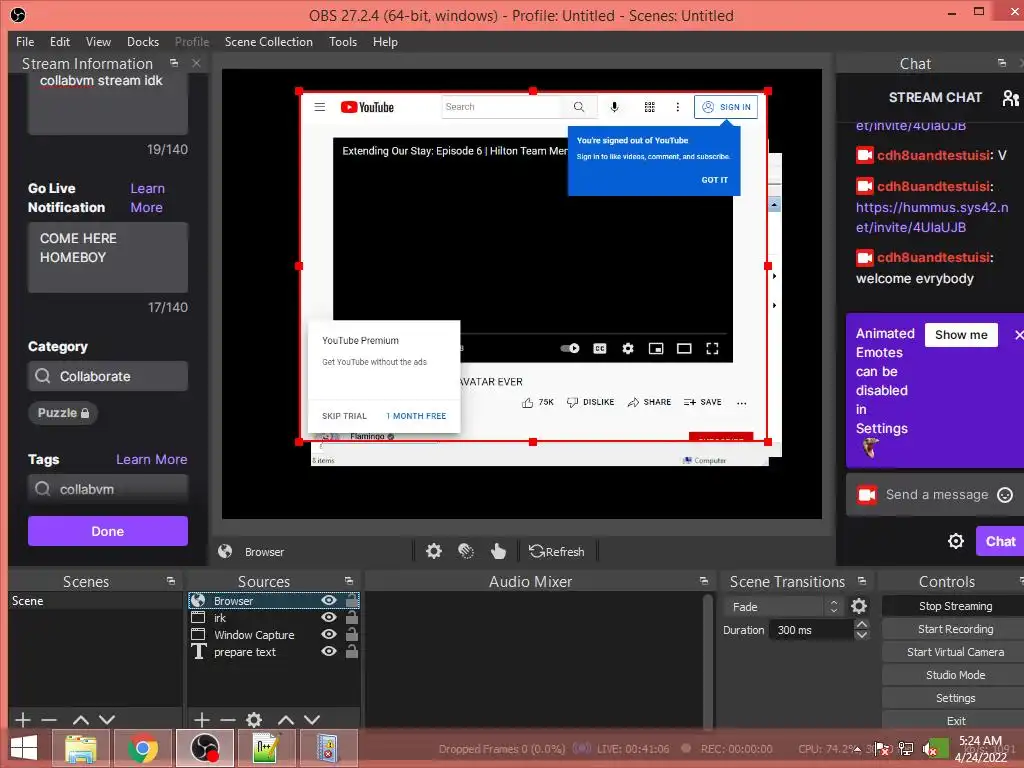1024x768 pixels.
Task: Click Stop Streaming button
Action: click(x=955, y=606)
